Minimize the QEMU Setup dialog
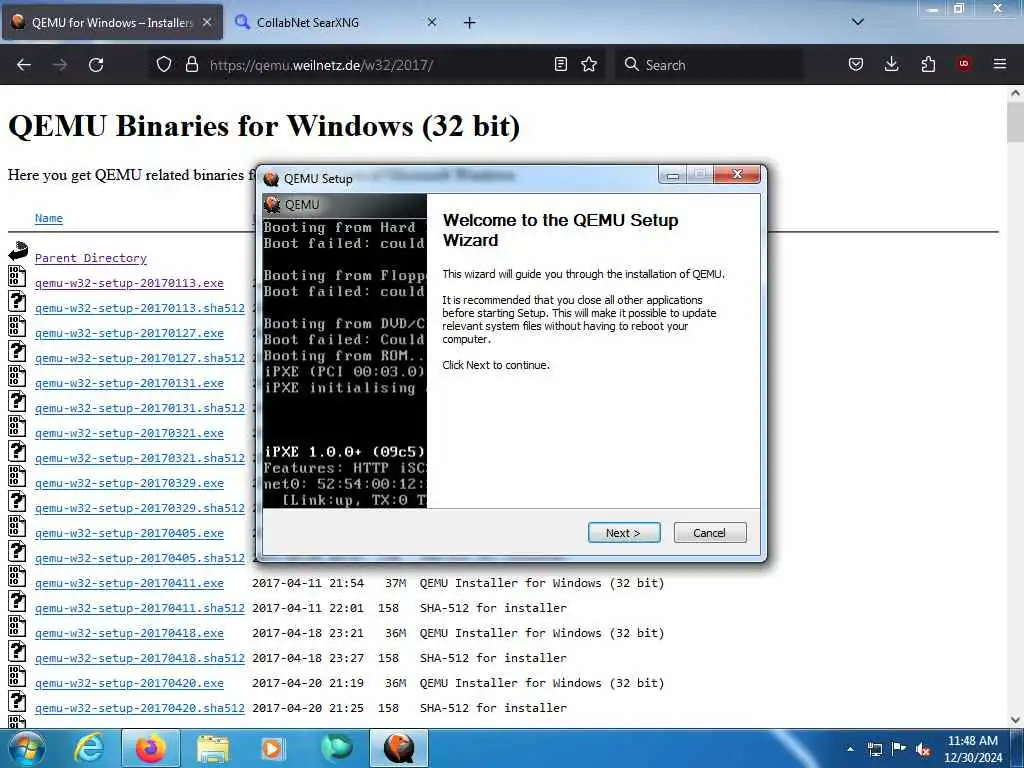The height and width of the screenshot is (768, 1024). click(x=673, y=174)
